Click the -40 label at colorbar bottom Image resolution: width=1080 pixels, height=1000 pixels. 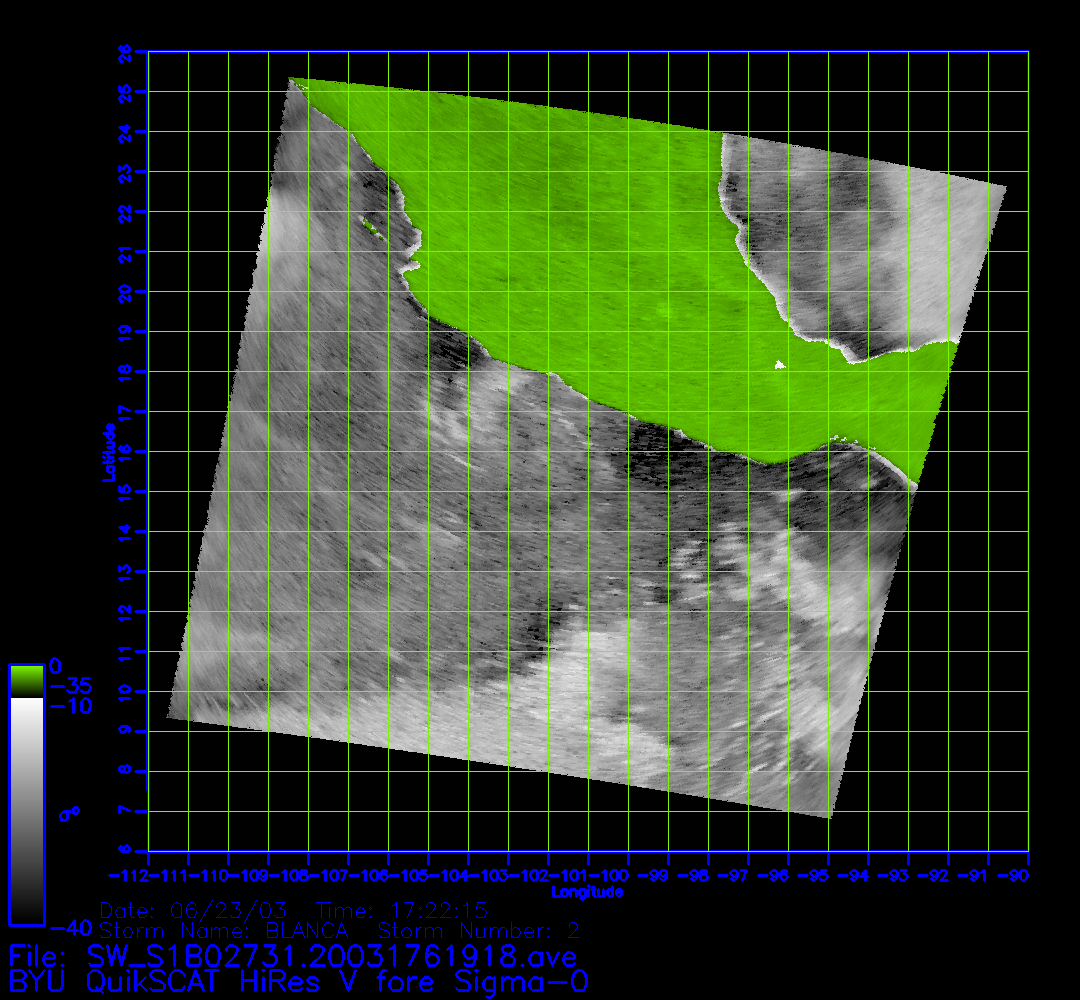click(72, 927)
